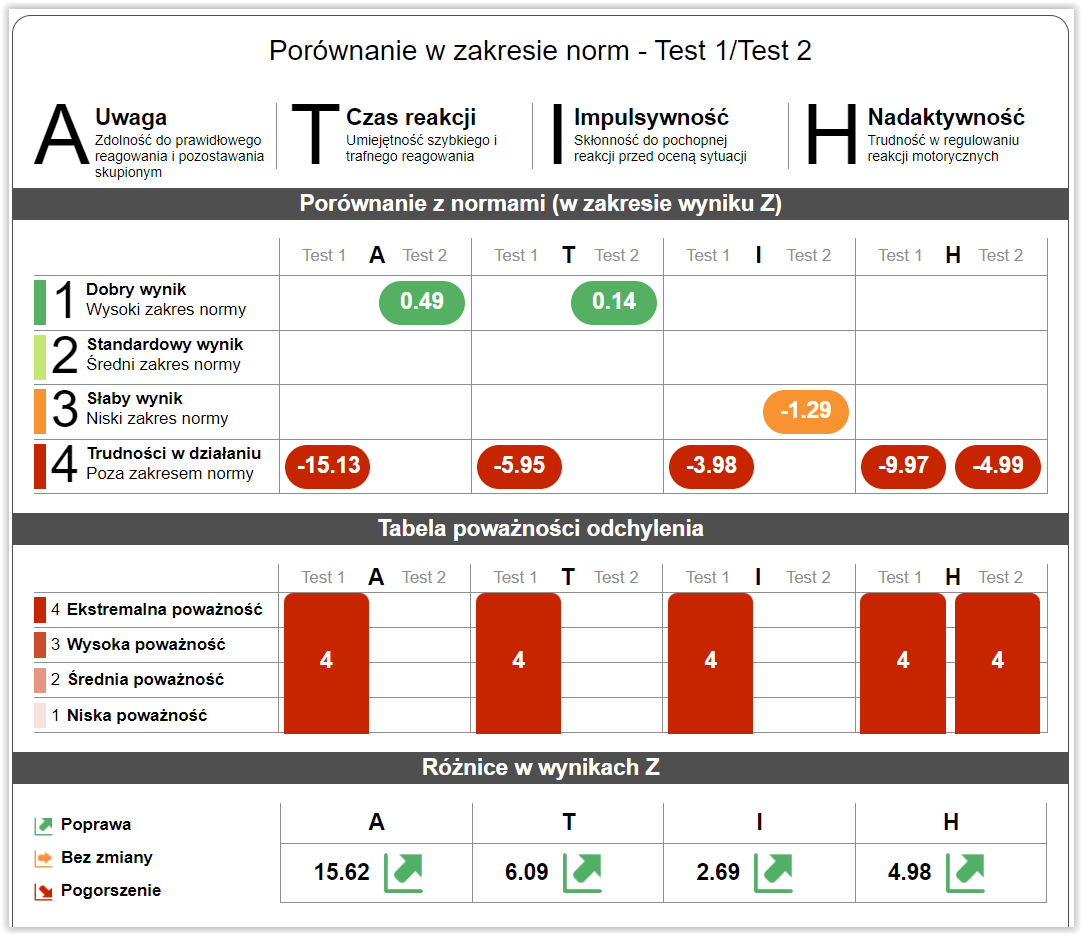Click the red Pogorszenie legend icon

[x=43, y=891]
